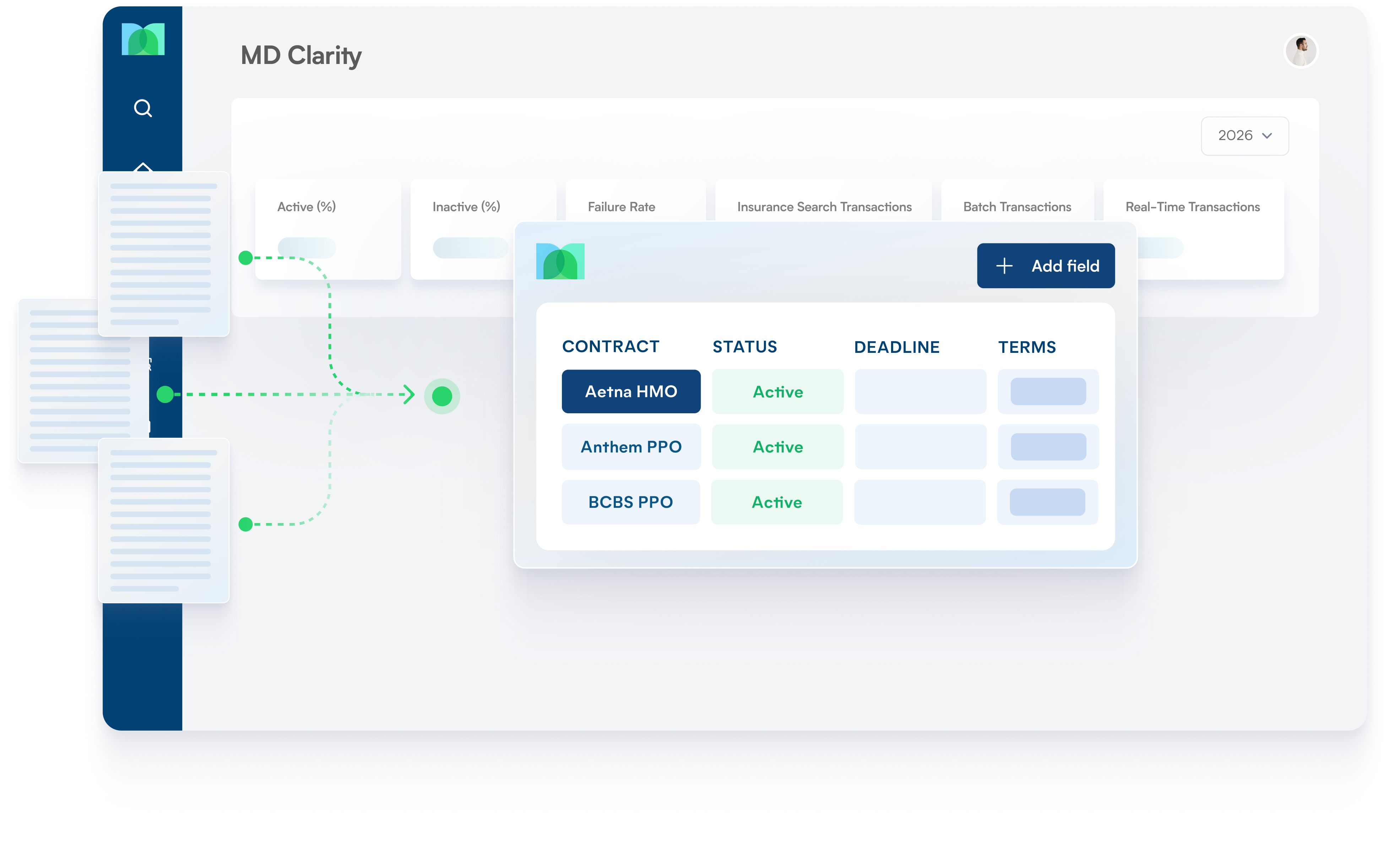Click the terms swatch for Aetna HMO
Viewport: 1400px width, 845px height.
point(1048,392)
